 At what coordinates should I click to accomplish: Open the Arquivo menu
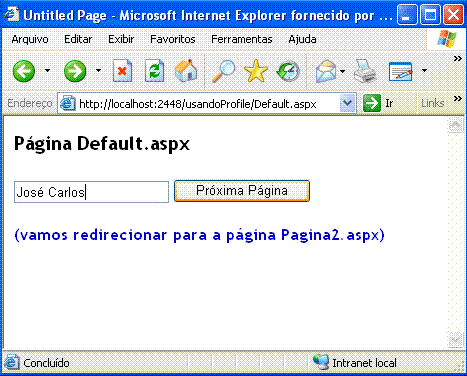[30, 39]
